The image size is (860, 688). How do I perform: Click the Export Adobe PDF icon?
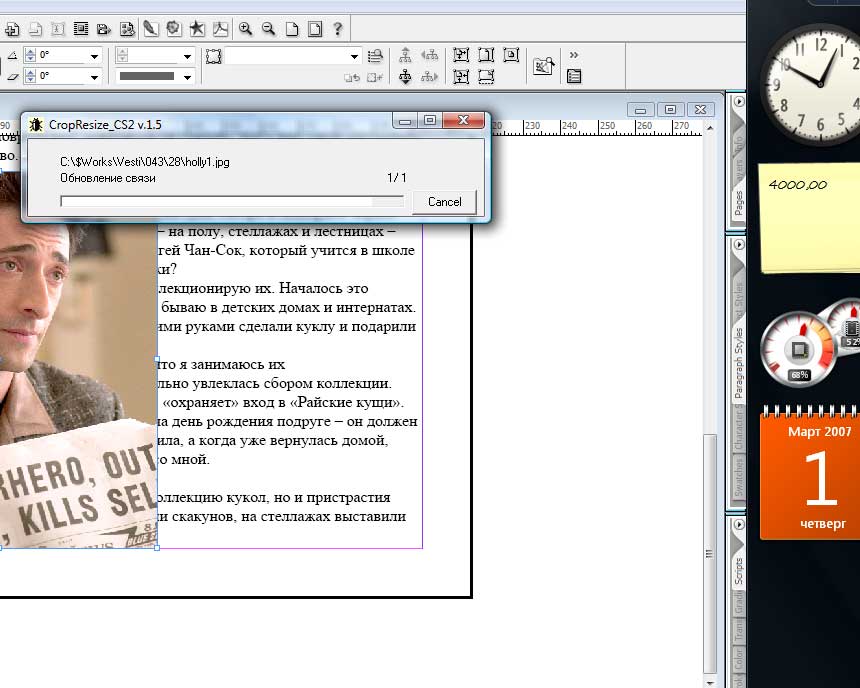click(220, 29)
